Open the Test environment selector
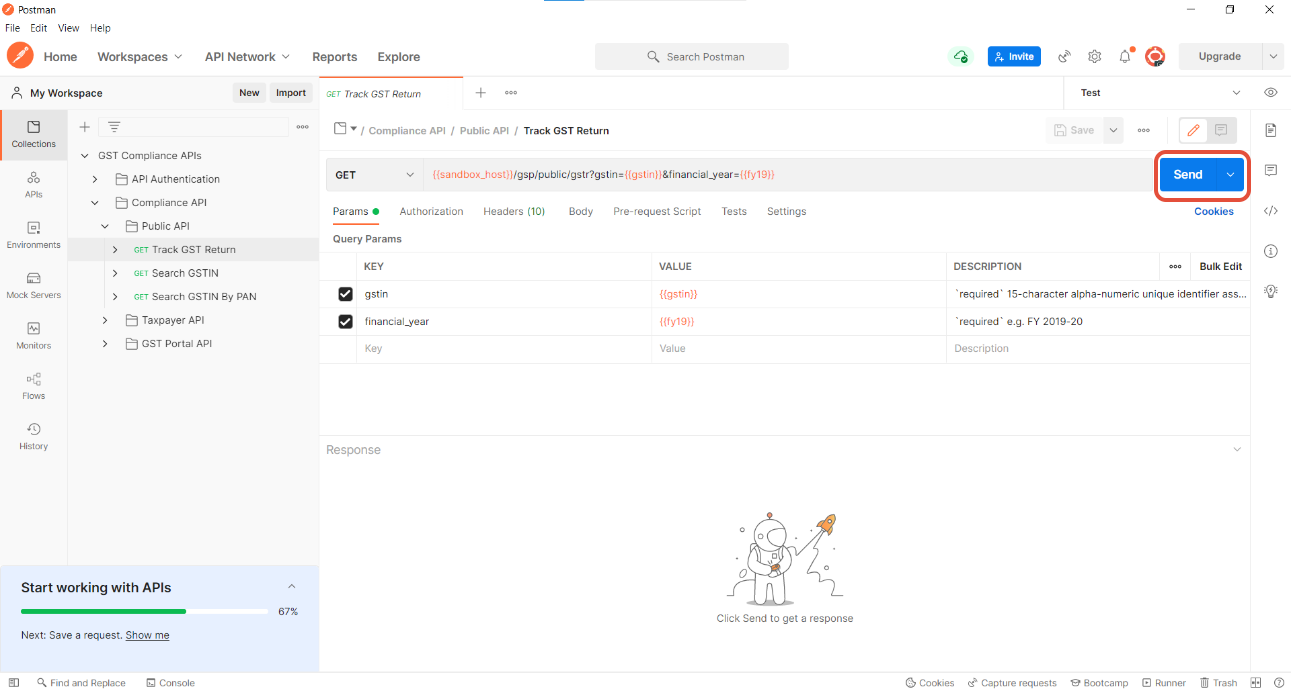This screenshot has height=691, width=1291. point(1160,93)
